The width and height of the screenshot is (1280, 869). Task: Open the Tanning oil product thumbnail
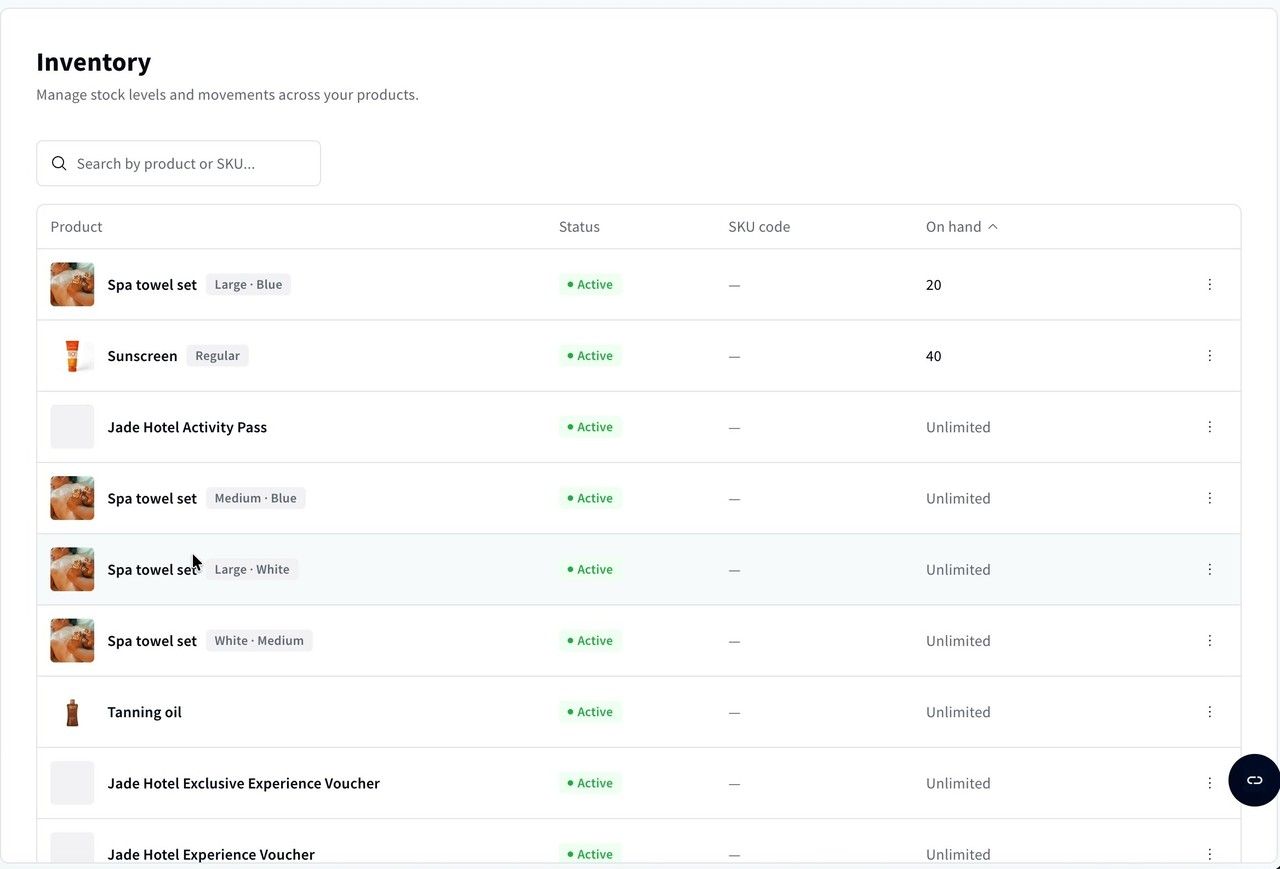[x=72, y=712]
